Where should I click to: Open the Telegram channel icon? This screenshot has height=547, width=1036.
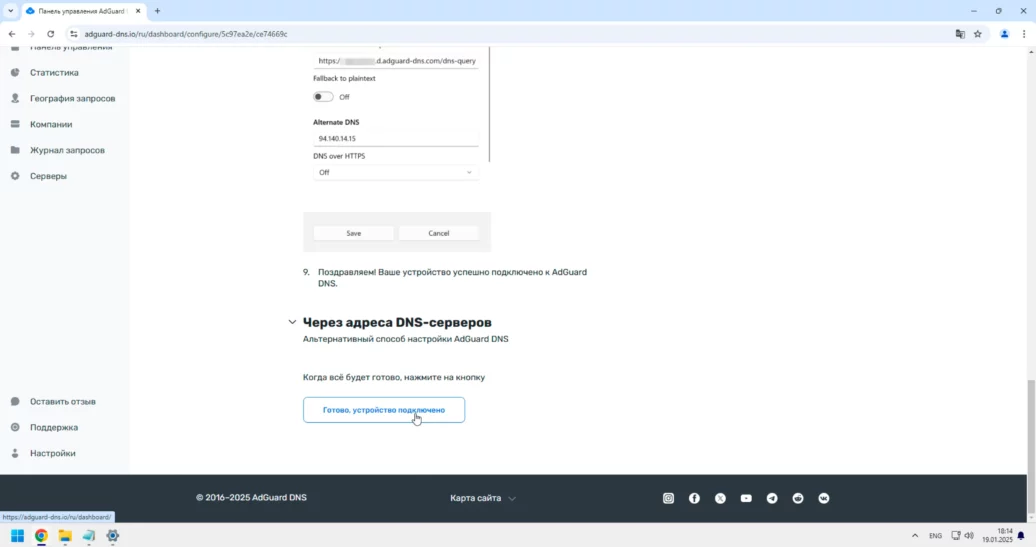tap(772, 498)
